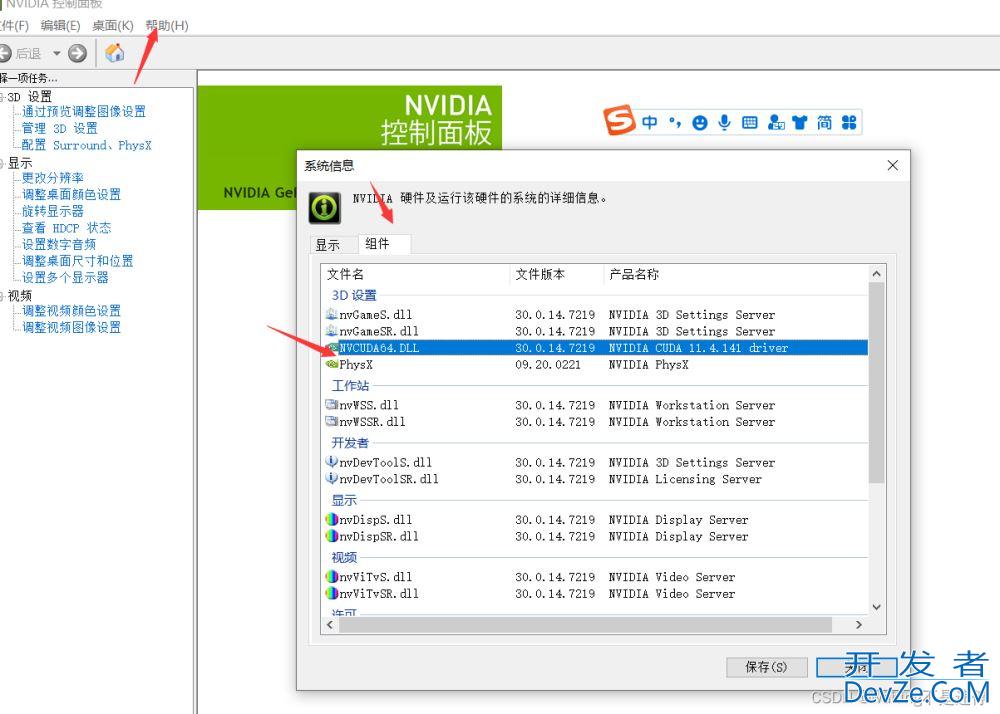Click the PhysX row icon
Viewport: 1000px width, 714px height.
pos(332,364)
